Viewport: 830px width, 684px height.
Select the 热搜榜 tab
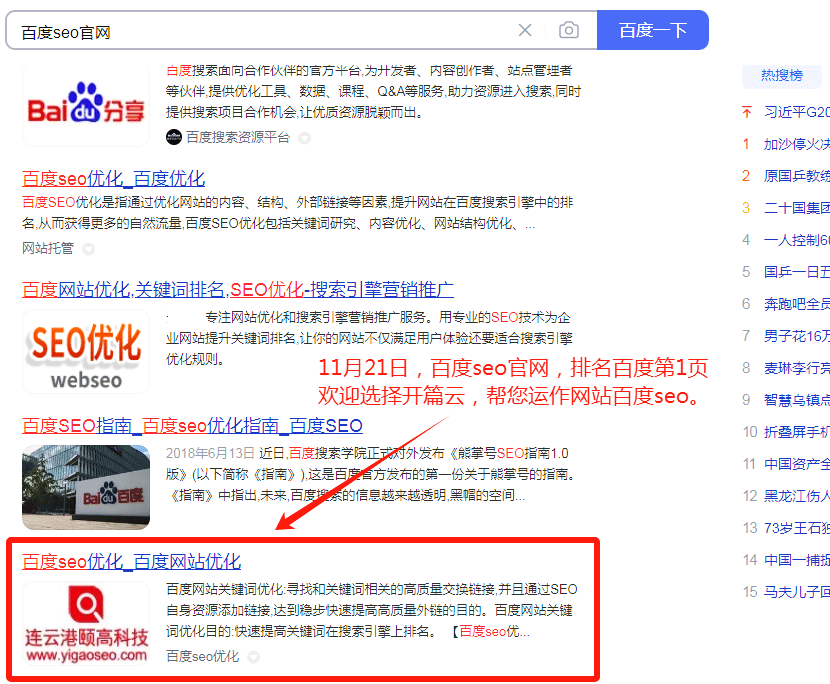pos(781,75)
